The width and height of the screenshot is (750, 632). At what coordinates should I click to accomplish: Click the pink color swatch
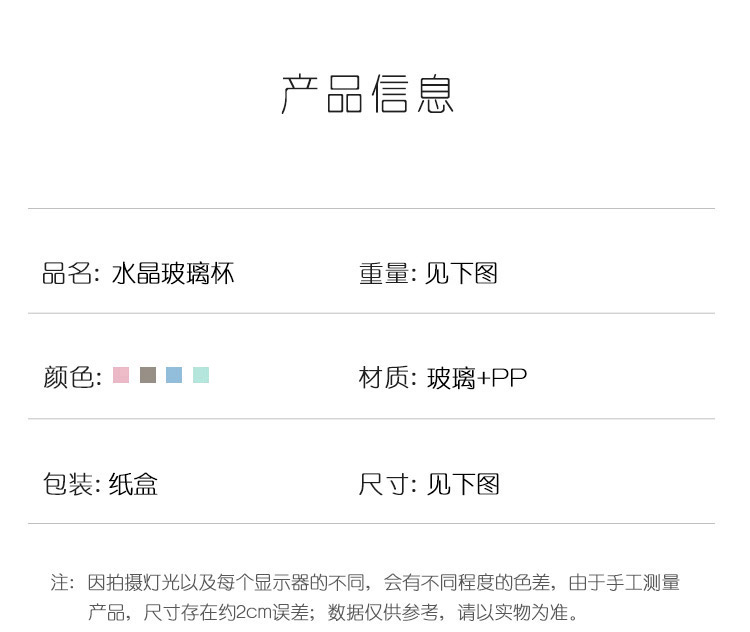coord(121,375)
